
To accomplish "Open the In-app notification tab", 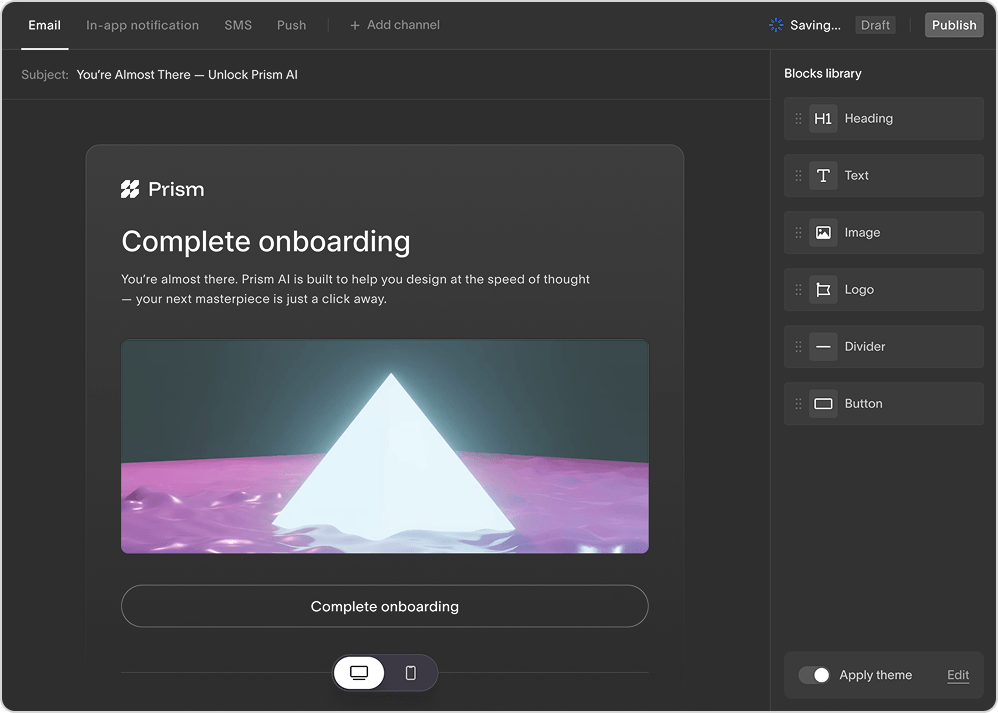I will point(142,25).
